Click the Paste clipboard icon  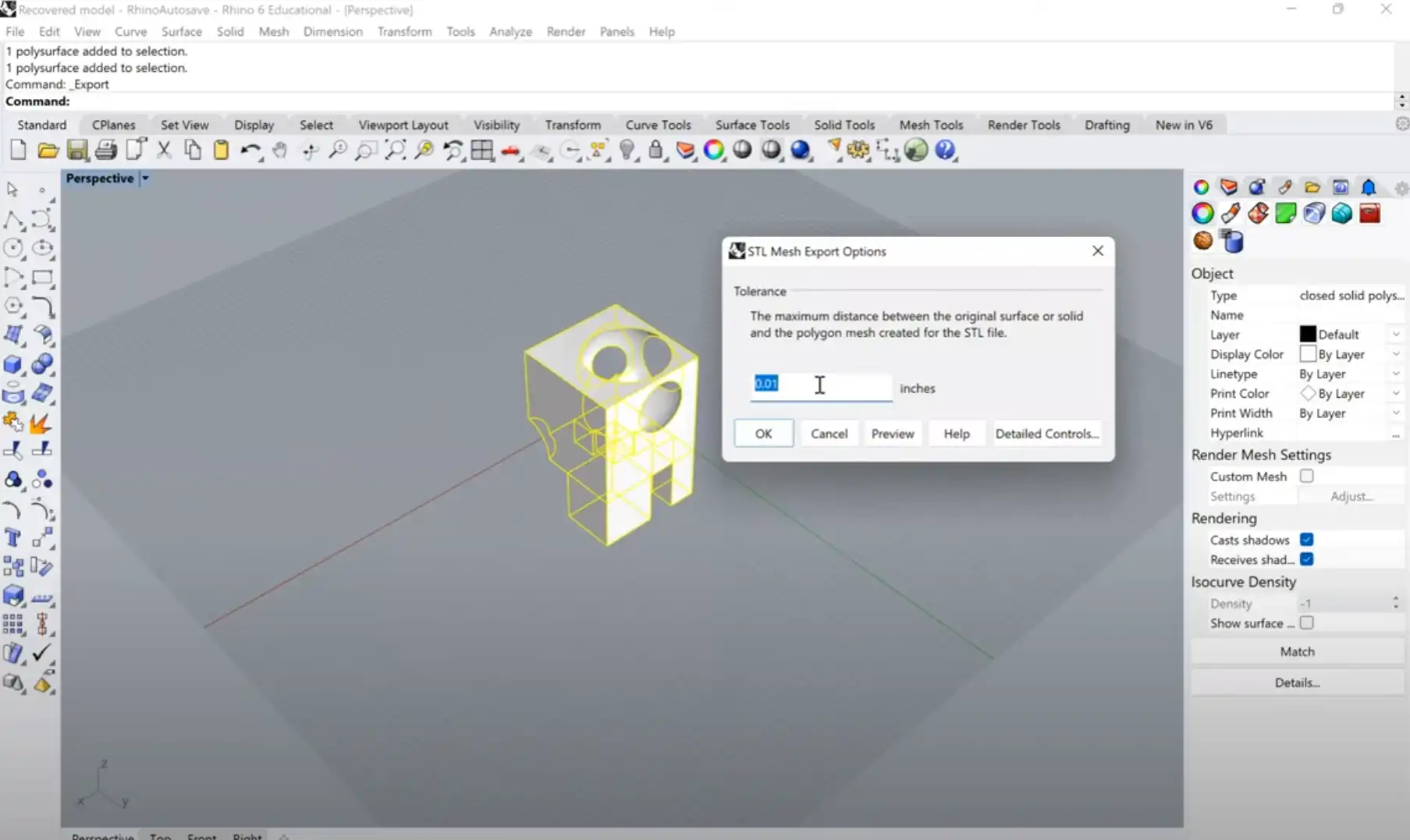point(222,150)
